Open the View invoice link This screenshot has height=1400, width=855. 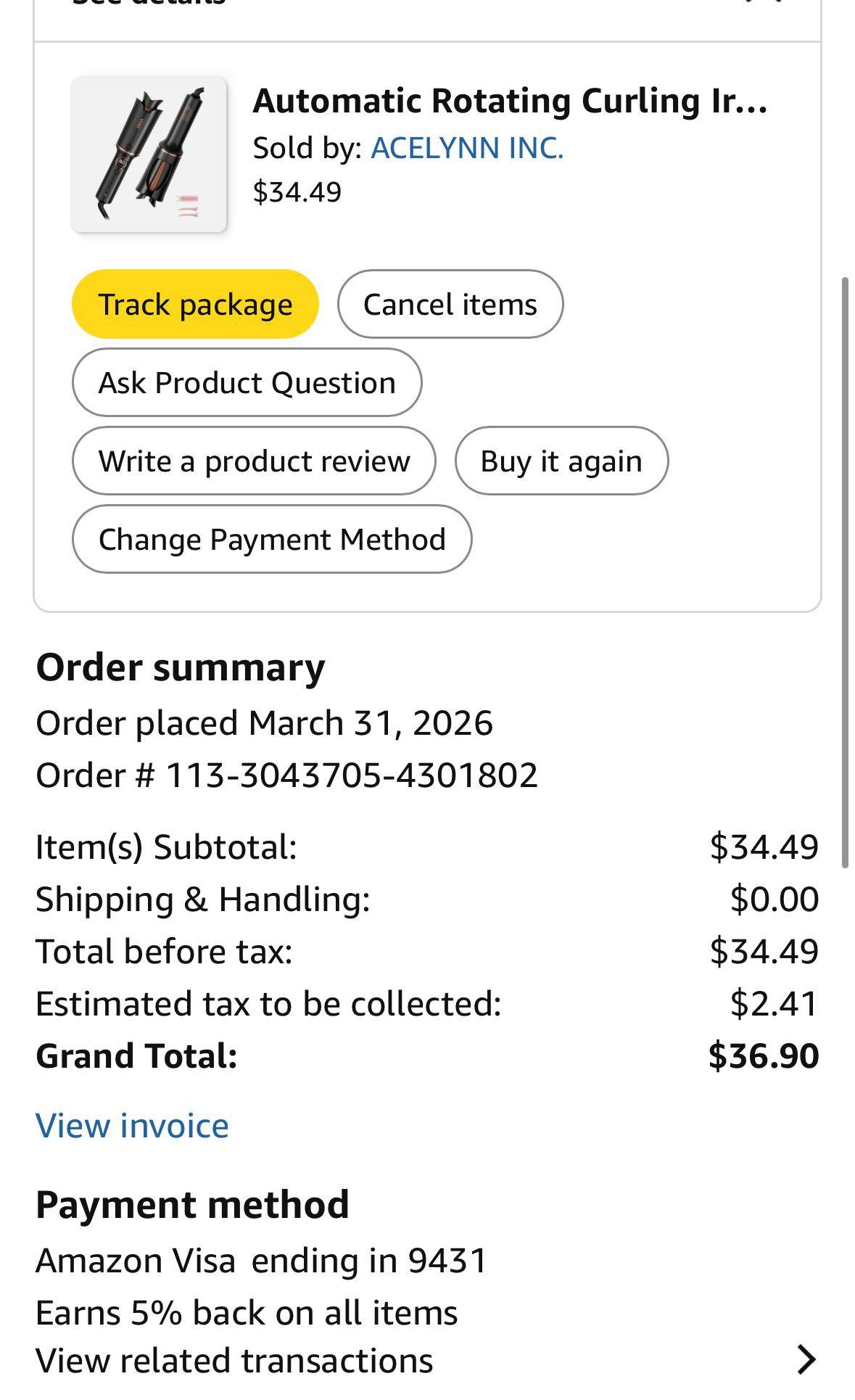coord(133,1126)
